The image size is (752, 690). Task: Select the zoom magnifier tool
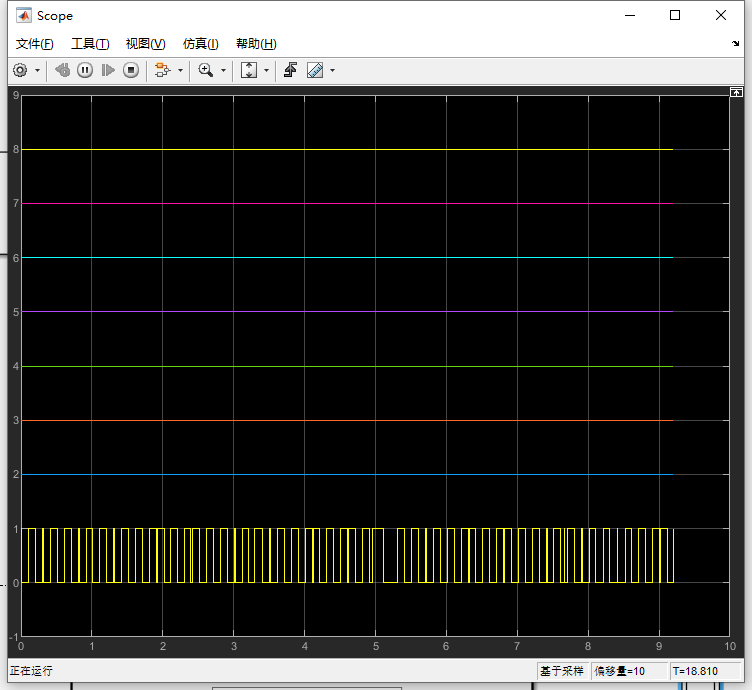click(x=206, y=70)
